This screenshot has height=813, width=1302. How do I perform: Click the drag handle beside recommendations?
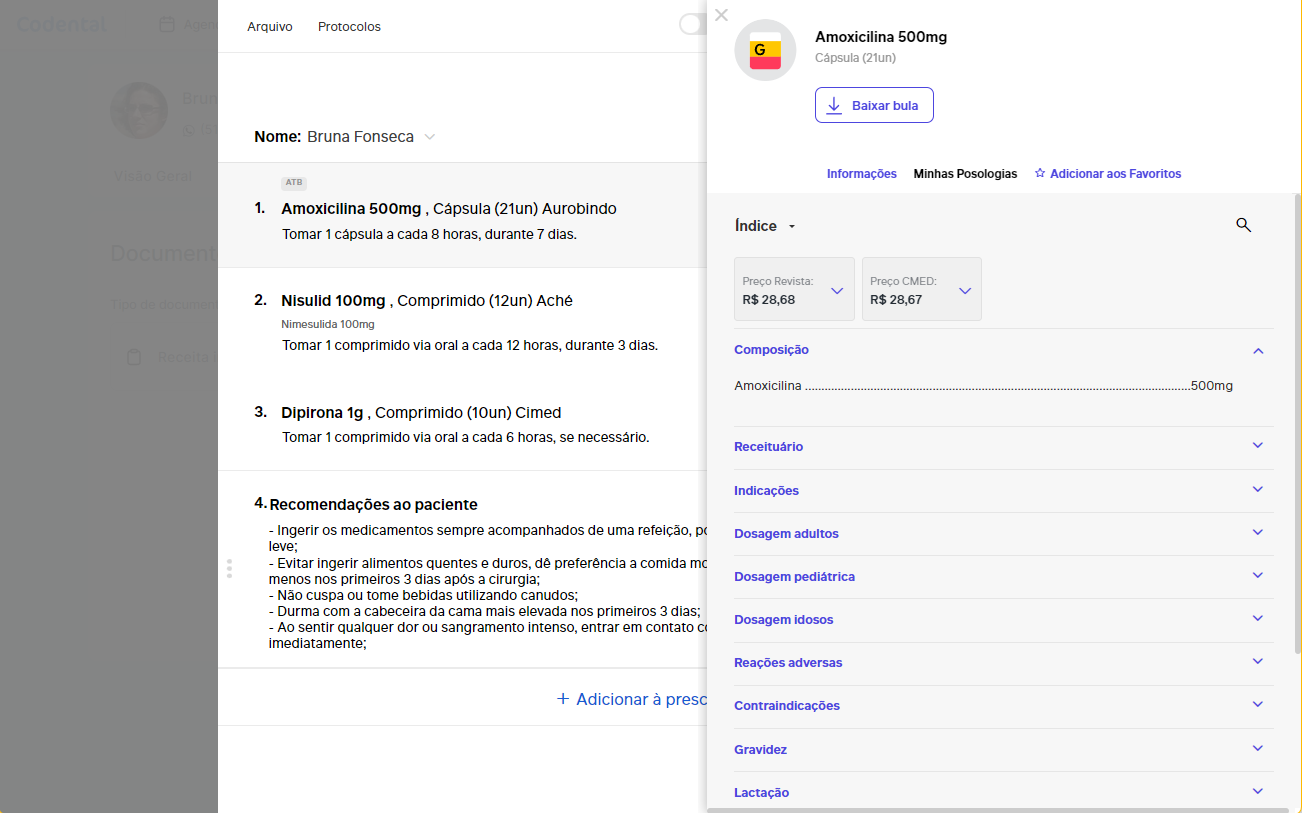click(229, 569)
